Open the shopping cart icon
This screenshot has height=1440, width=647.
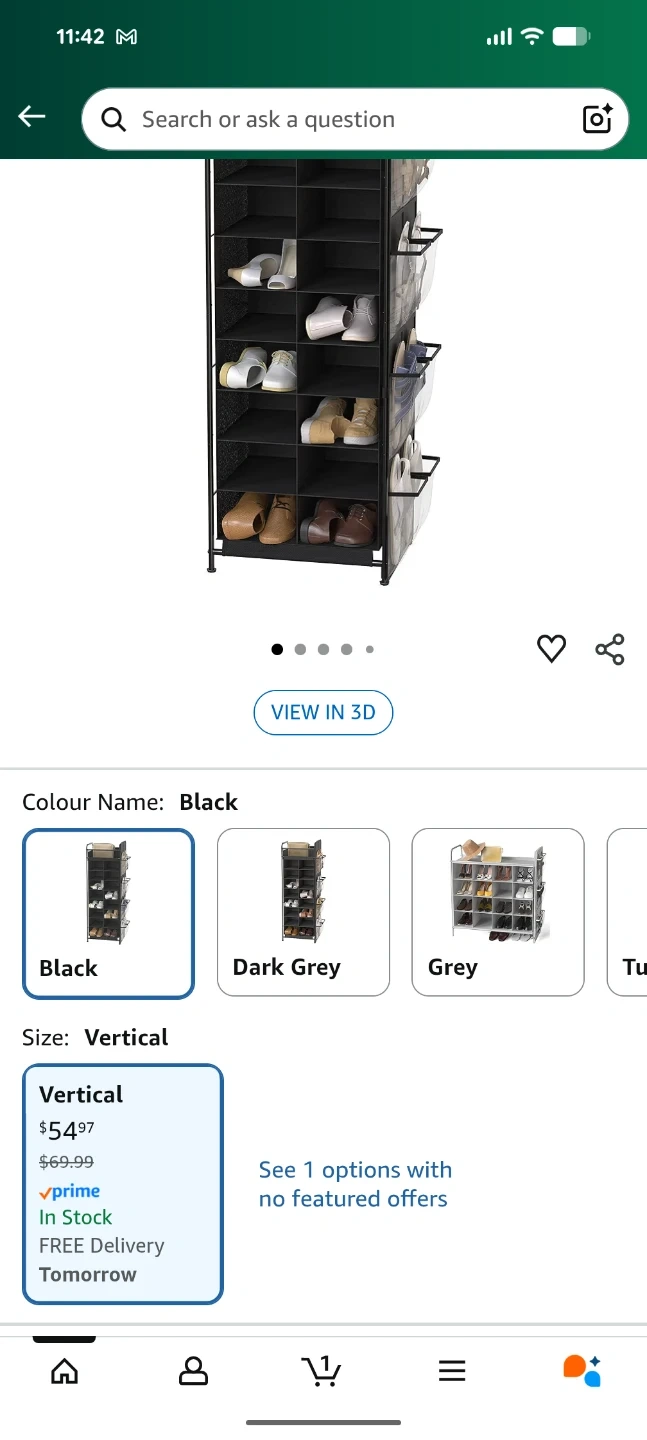[x=321, y=1371]
